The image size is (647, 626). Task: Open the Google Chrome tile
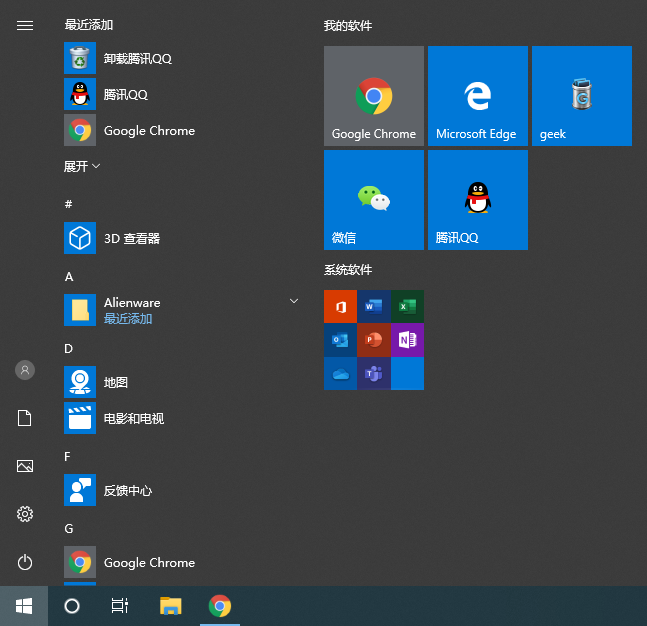point(374,96)
